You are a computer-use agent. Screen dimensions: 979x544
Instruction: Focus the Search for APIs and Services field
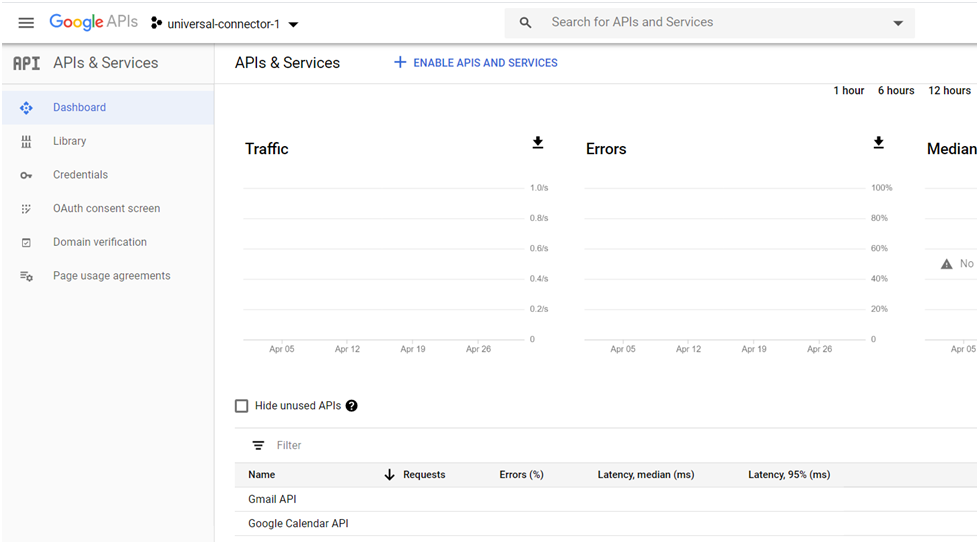point(710,22)
